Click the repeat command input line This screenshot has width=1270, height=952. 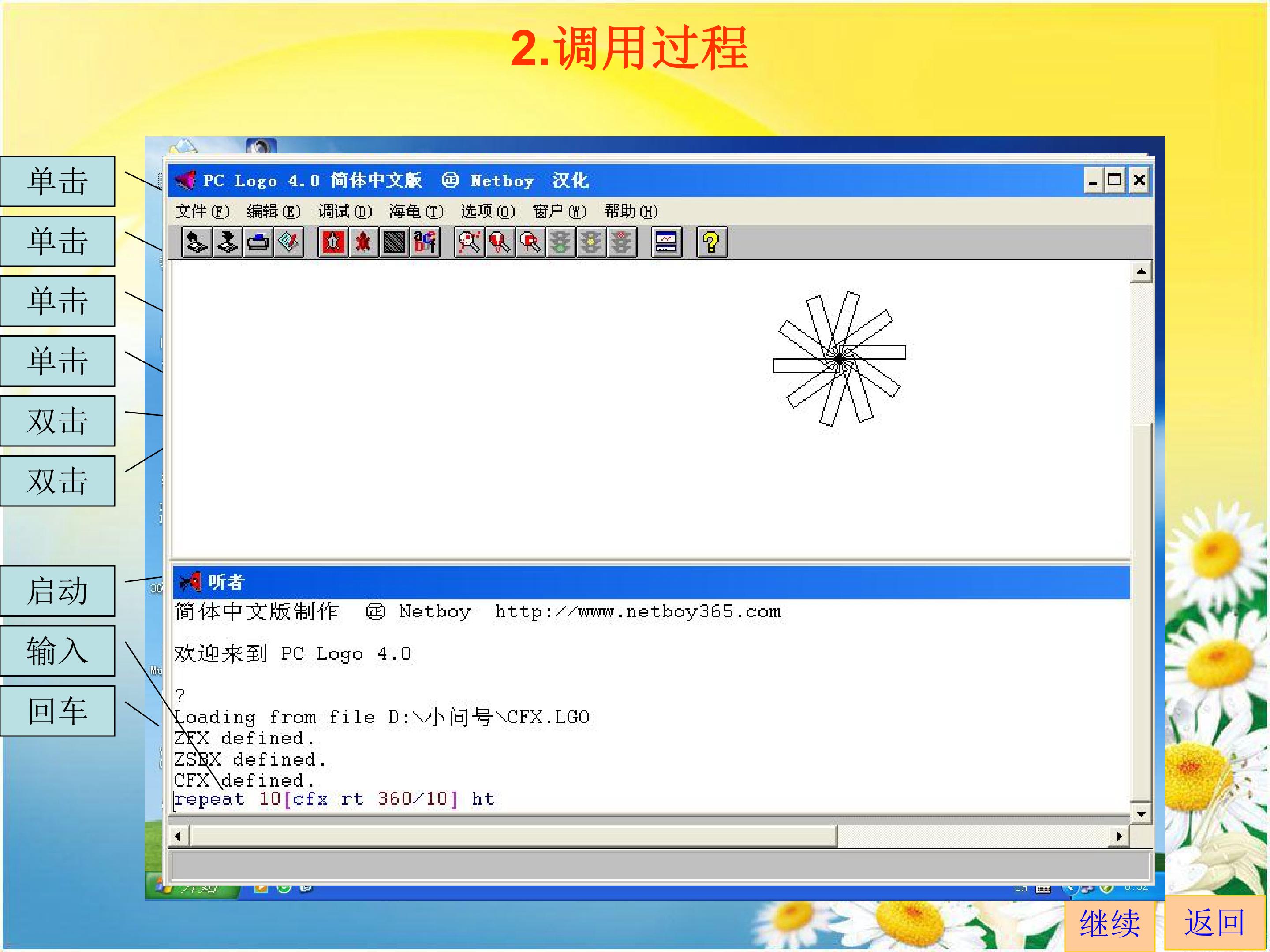(x=651, y=799)
